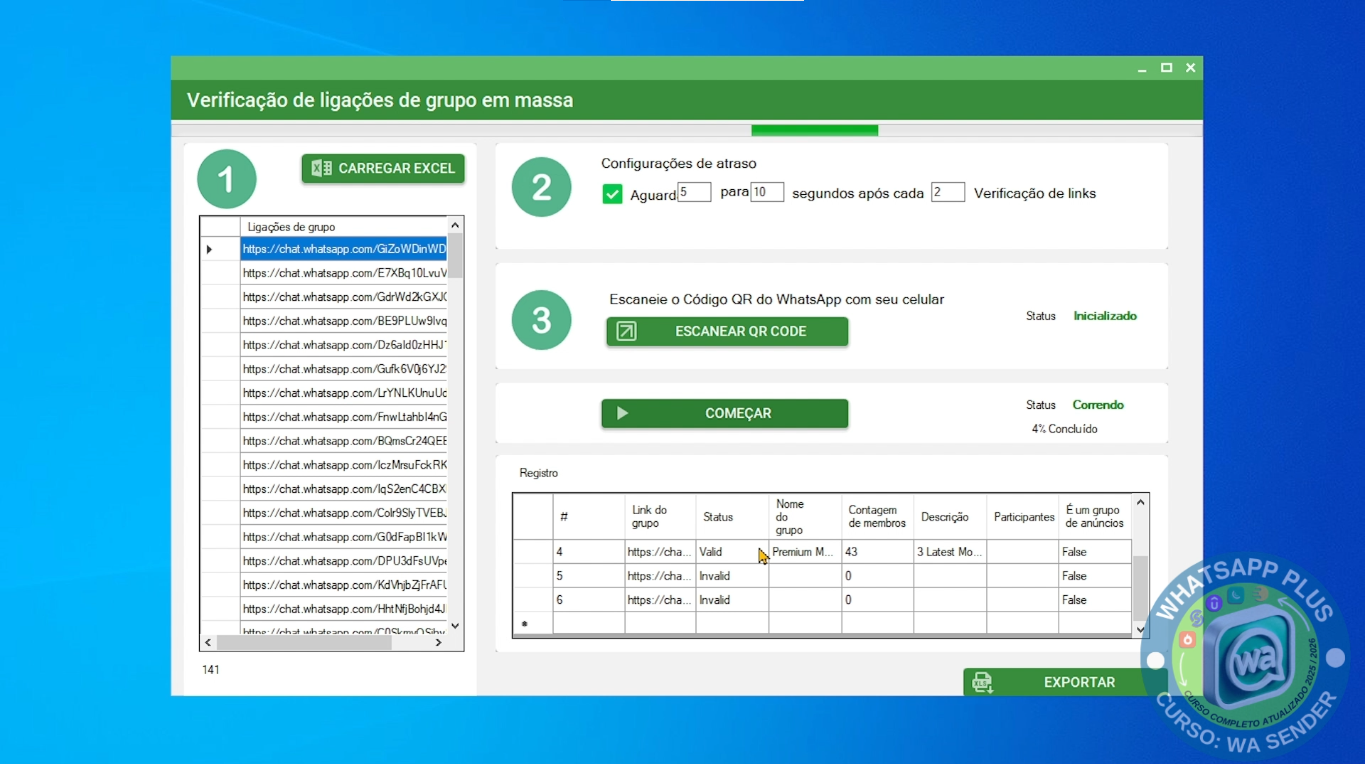The width and height of the screenshot is (1365, 764).
Task: Click the step 3 circle icon
Action: pos(541,320)
